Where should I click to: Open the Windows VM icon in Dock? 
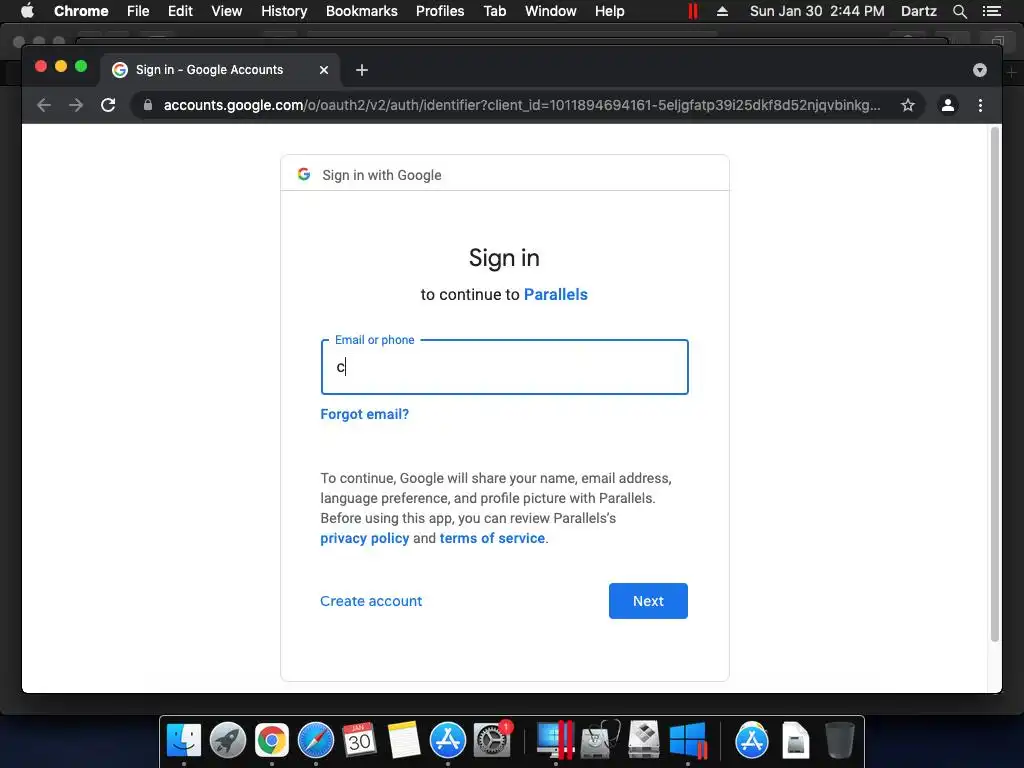[688, 741]
